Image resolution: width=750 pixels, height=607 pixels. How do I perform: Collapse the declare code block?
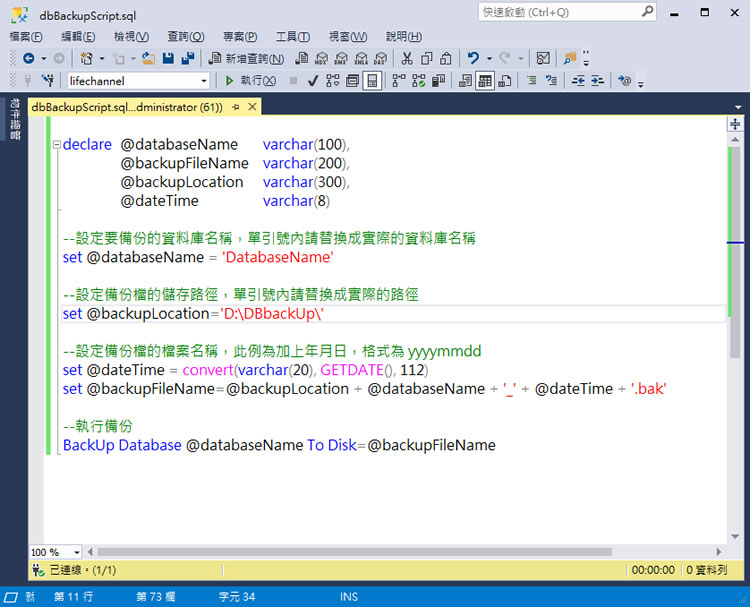[x=55, y=145]
